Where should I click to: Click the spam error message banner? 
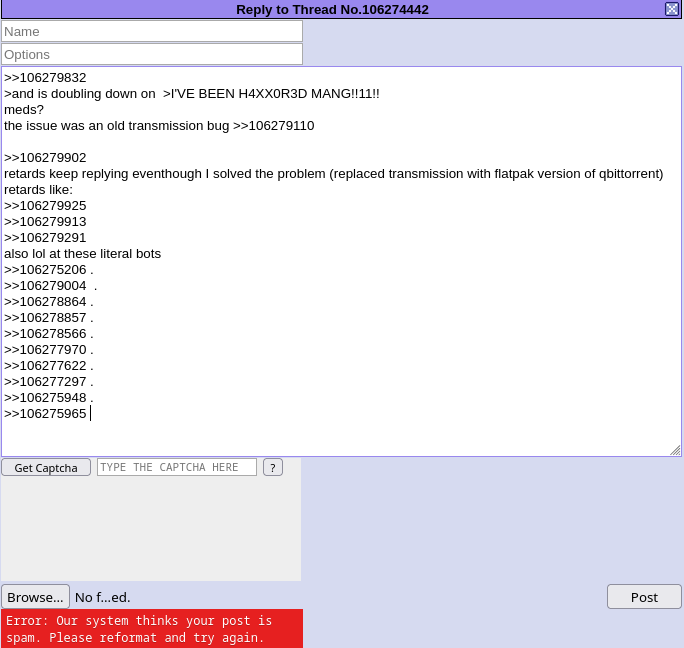151,629
